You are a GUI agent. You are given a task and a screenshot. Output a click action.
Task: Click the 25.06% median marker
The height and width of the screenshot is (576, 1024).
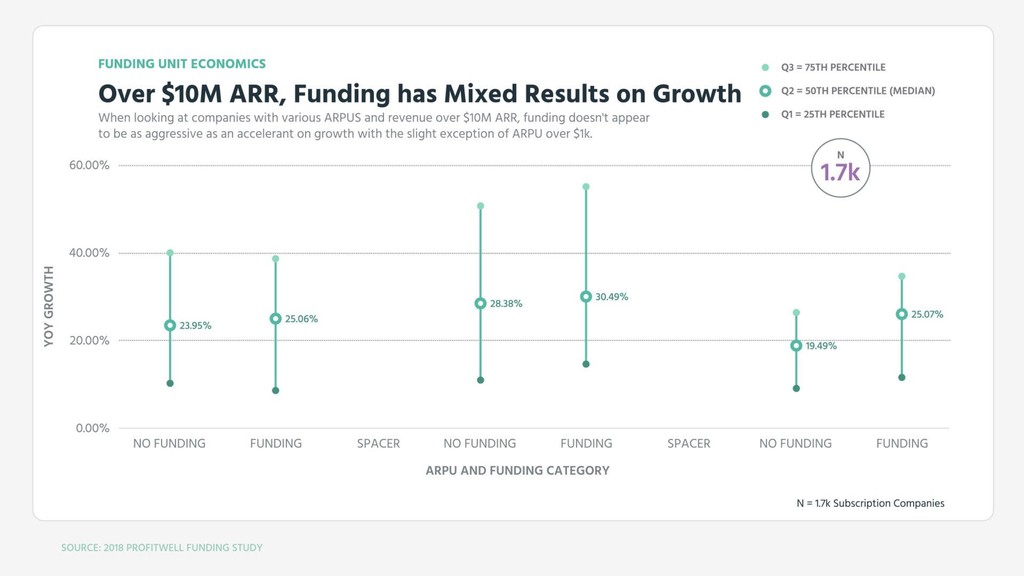pyautogui.click(x=276, y=319)
